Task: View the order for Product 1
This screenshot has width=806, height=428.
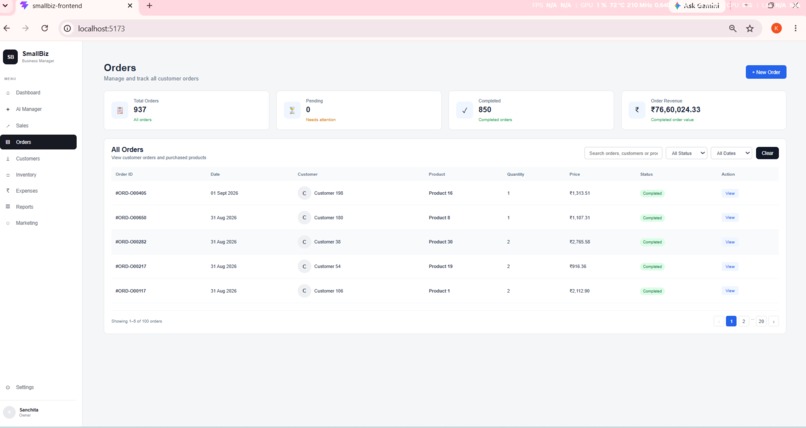Action: [730, 291]
